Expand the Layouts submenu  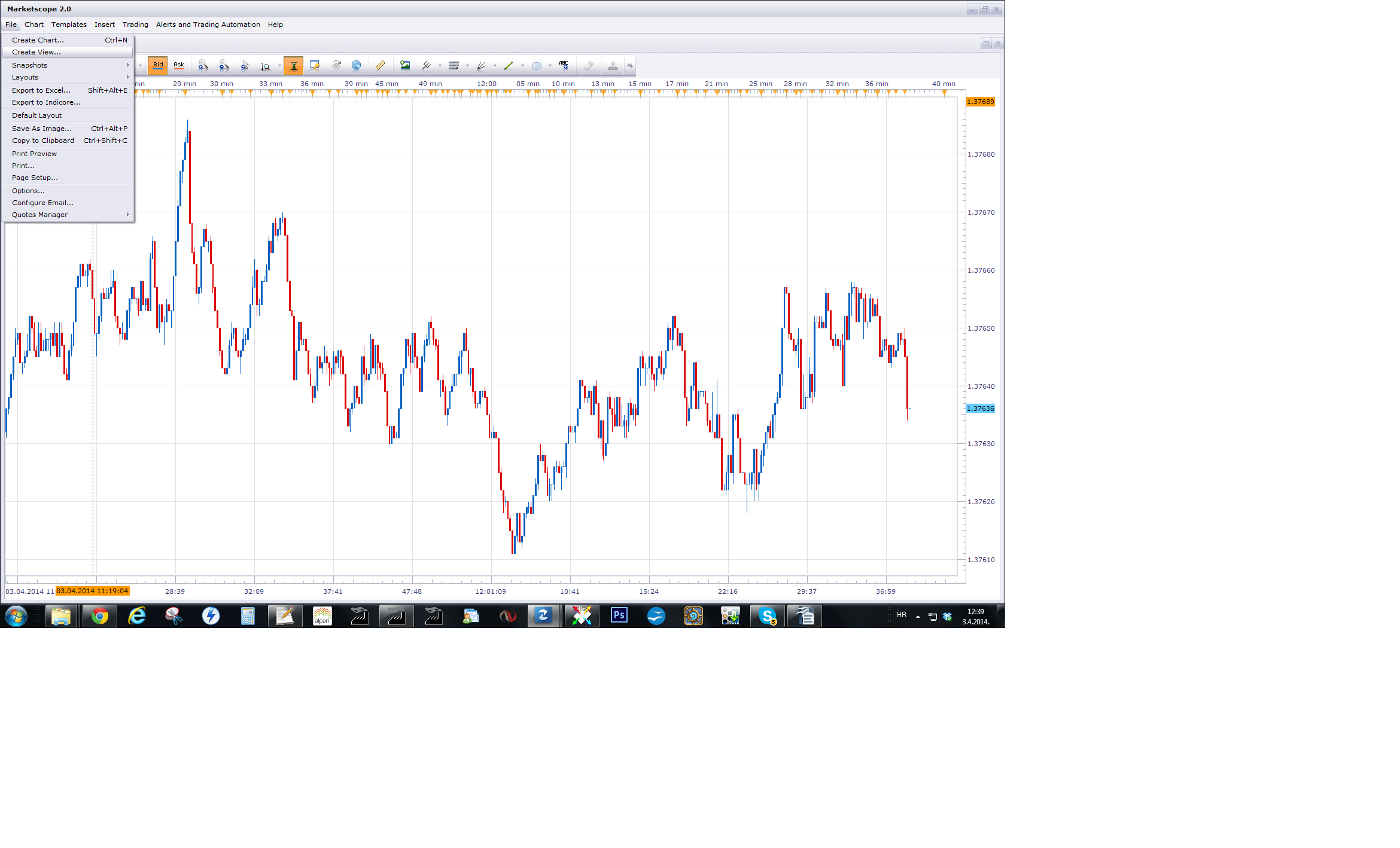[68, 77]
